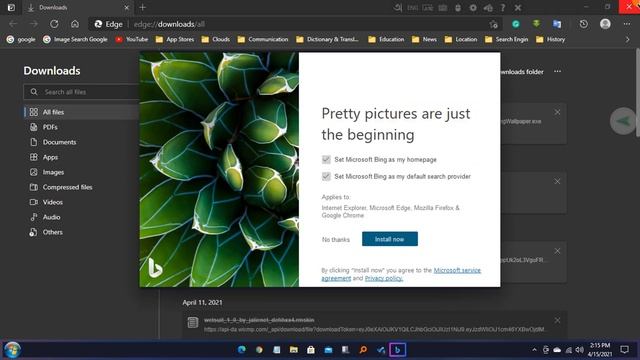Open File Explorer from taskbar
Screen dimensions: 640x360
click(x=293, y=350)
